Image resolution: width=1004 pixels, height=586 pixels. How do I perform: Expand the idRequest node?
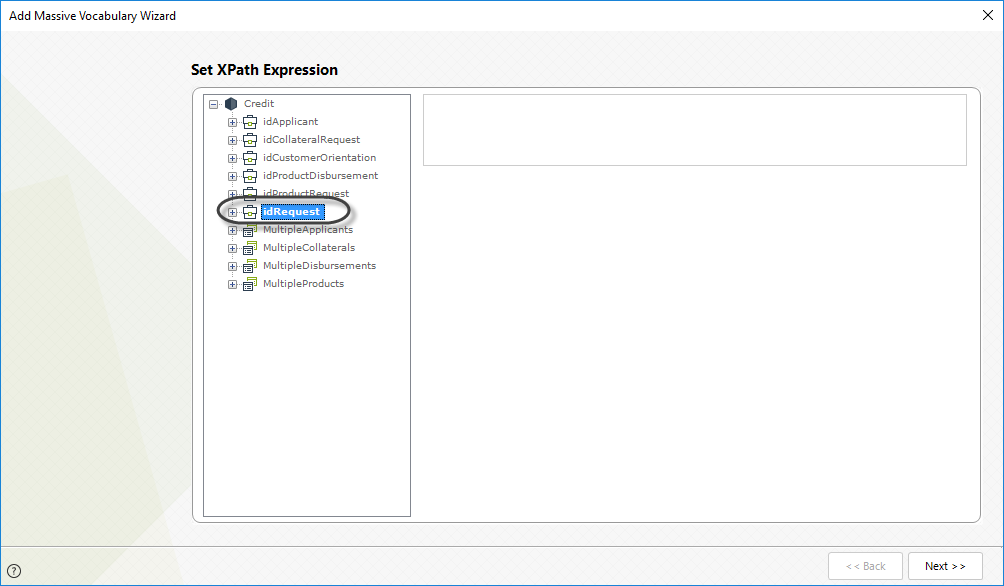[232, 213]
